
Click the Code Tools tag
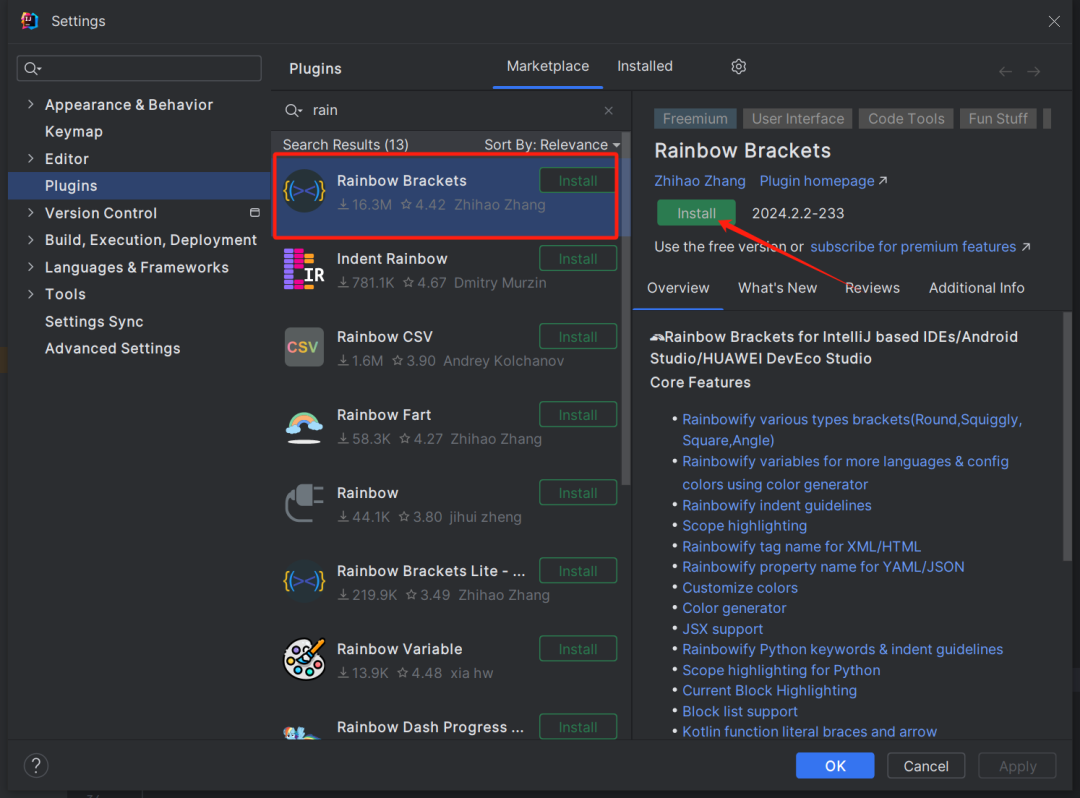tap(906, 118)
